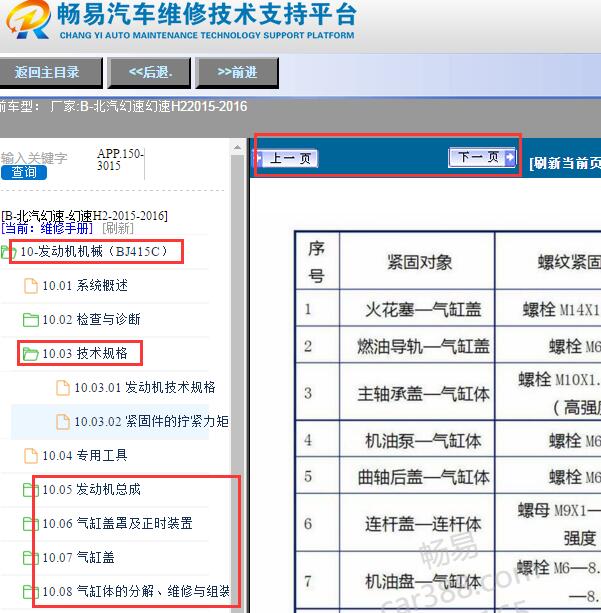Open 10.06 气缸盖罩及正时装置
This screenshot has width=601, height=613.
117,523
